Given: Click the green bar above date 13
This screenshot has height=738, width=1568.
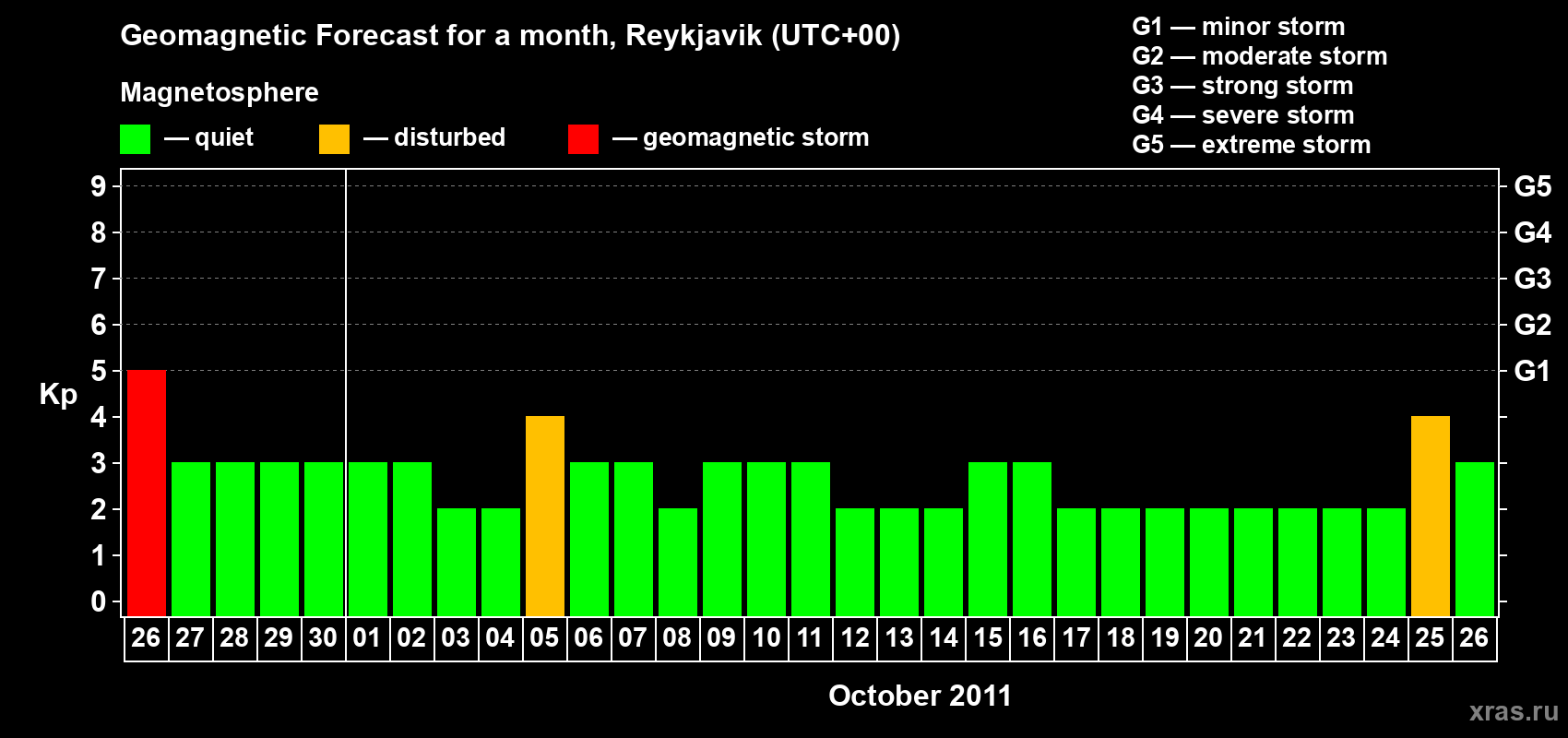Looking at the screenshot, I should pyautogui.click(x=899, y=562).
